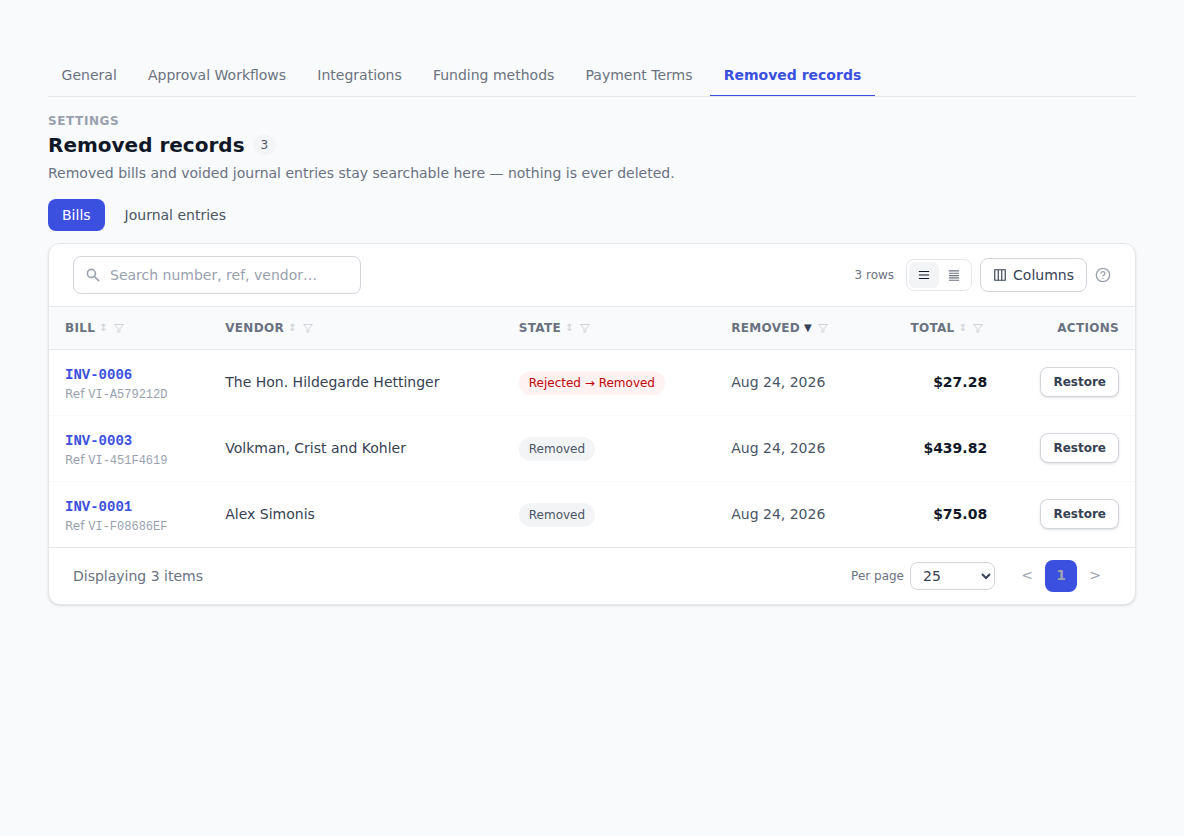Click Removed badge in INV-0001 row
Image resolution: width=1184 pixels, height=836 pixels.
pos(557,514)
